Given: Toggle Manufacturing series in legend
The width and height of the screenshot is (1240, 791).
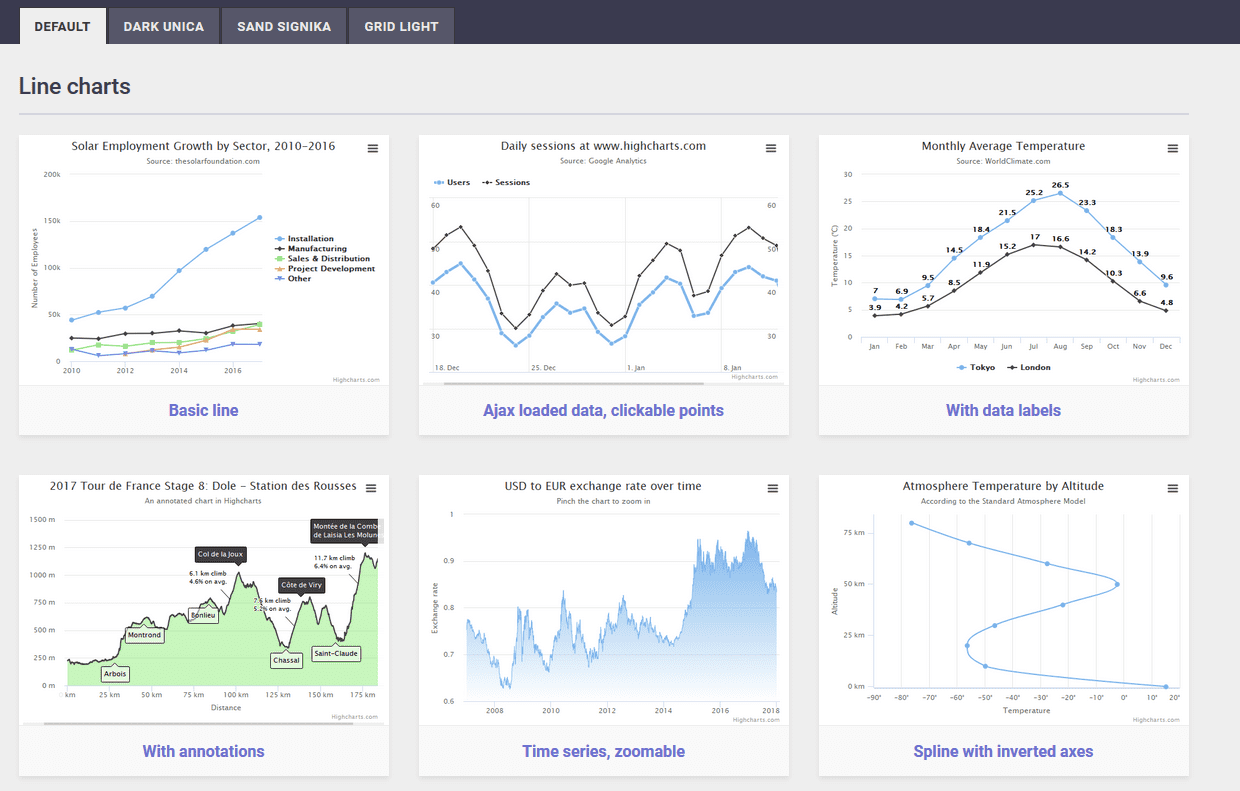Looking at the screenshot, I should tap(316, 249).
